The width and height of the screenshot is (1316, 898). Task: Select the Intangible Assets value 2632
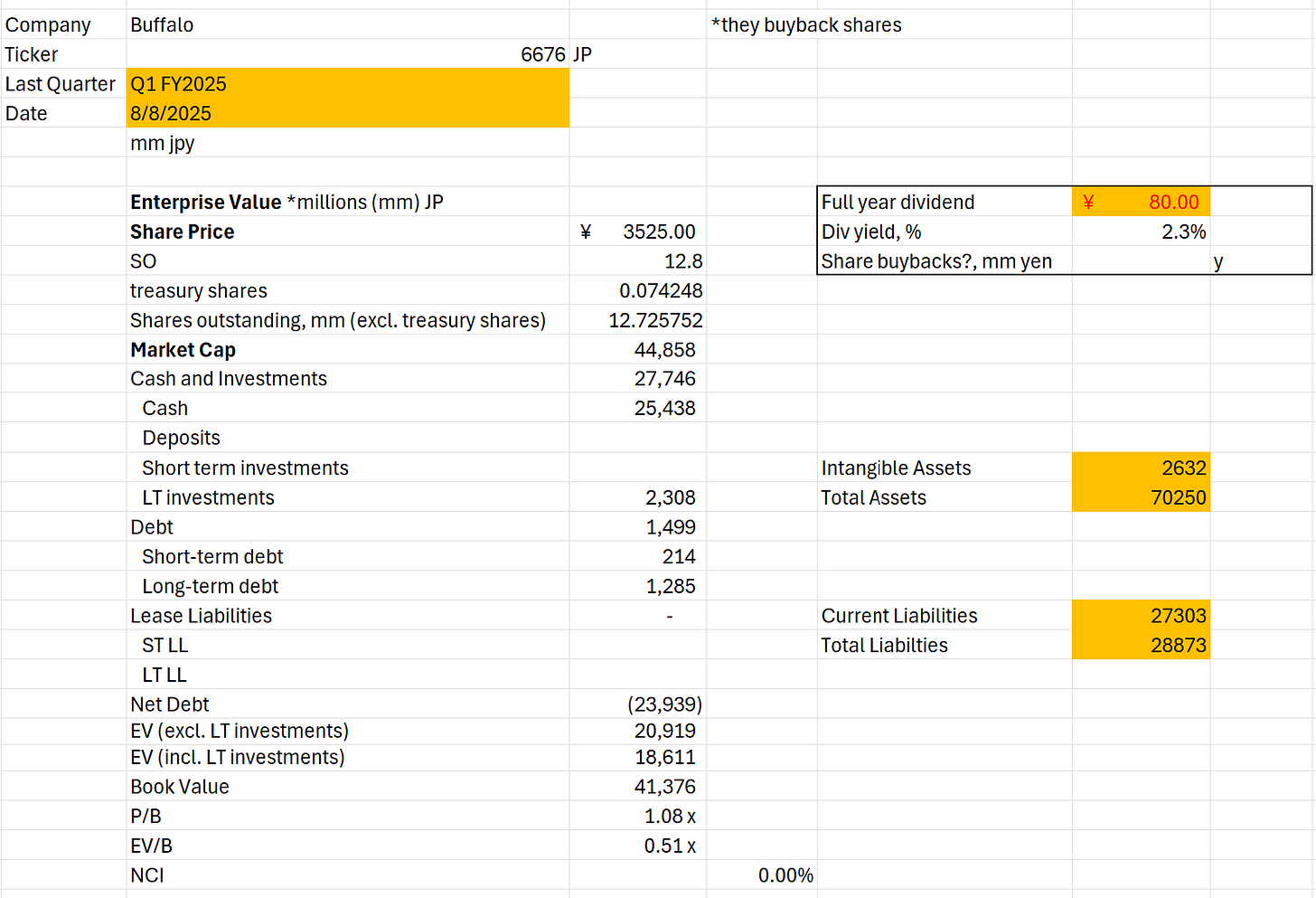tap(1184, 468)
